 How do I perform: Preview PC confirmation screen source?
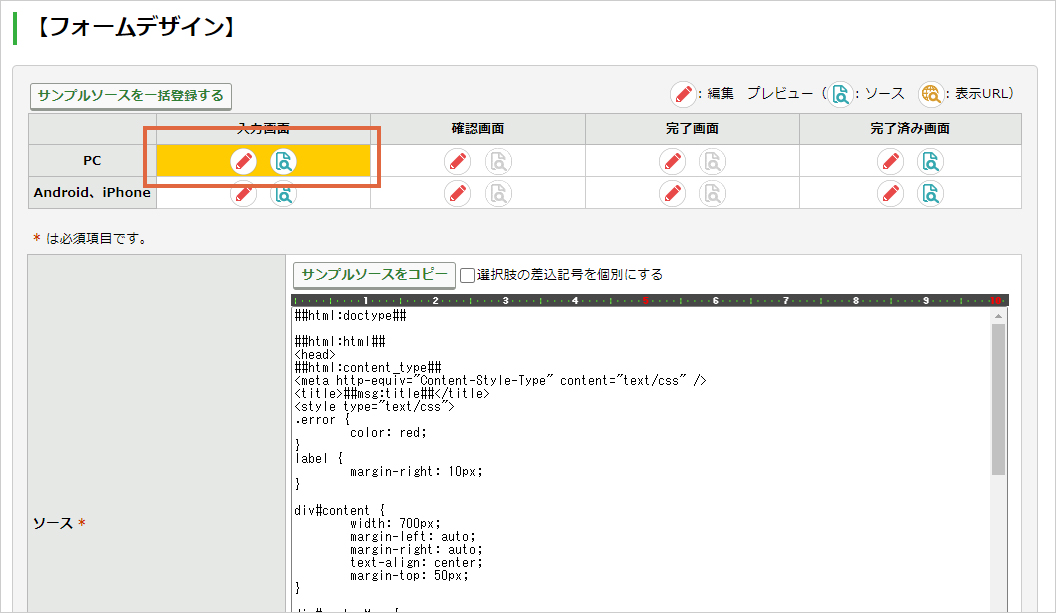(498, 162)
